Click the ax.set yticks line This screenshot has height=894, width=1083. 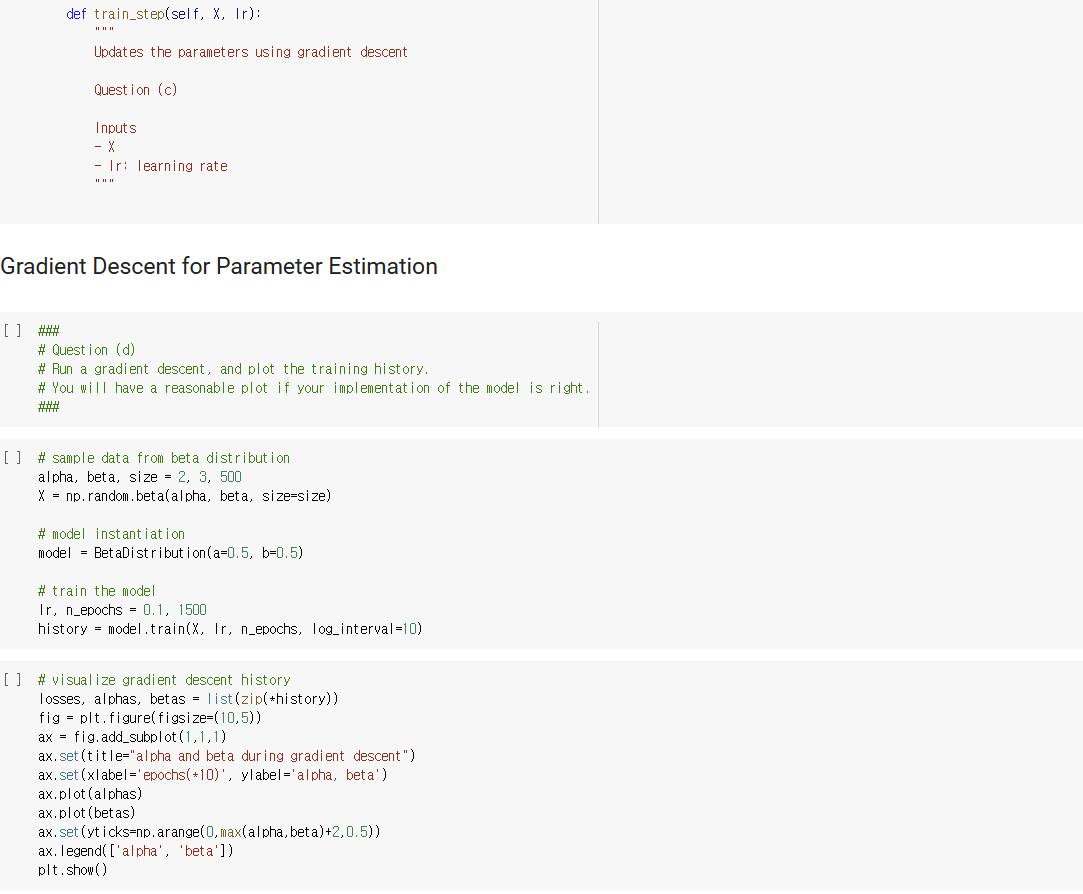tap(209, 832)
